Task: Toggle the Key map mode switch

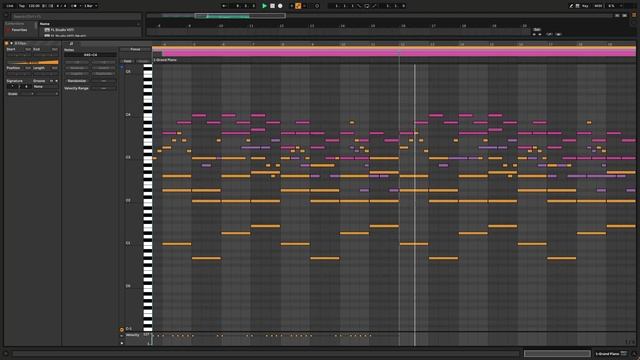Action: [x=585, y=6]
